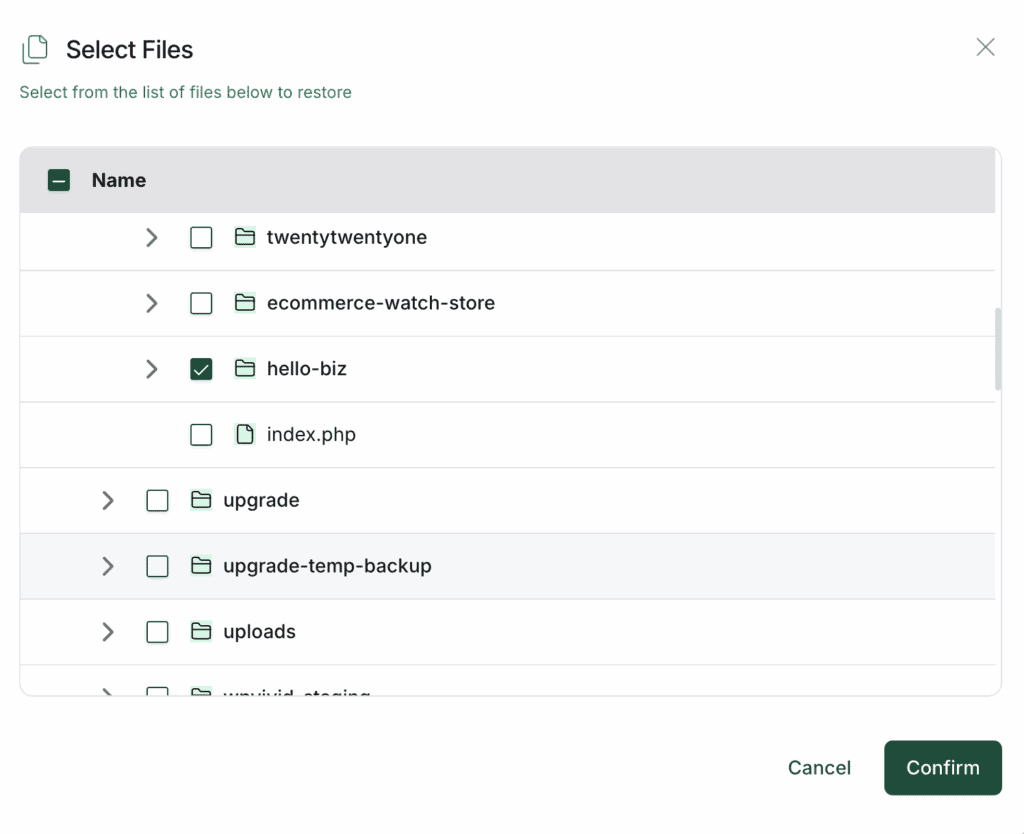
Task: Uncheck the hello-biz folder checkbox
Action: pos(201,369)
